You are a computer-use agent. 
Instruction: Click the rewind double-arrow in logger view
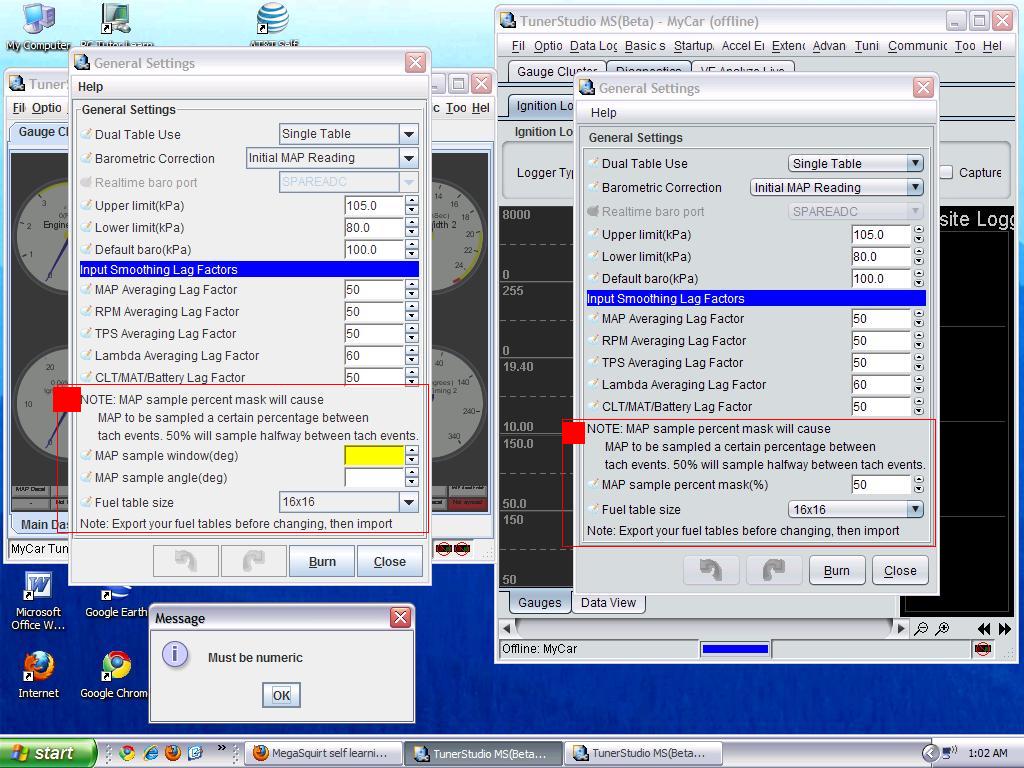984,629
